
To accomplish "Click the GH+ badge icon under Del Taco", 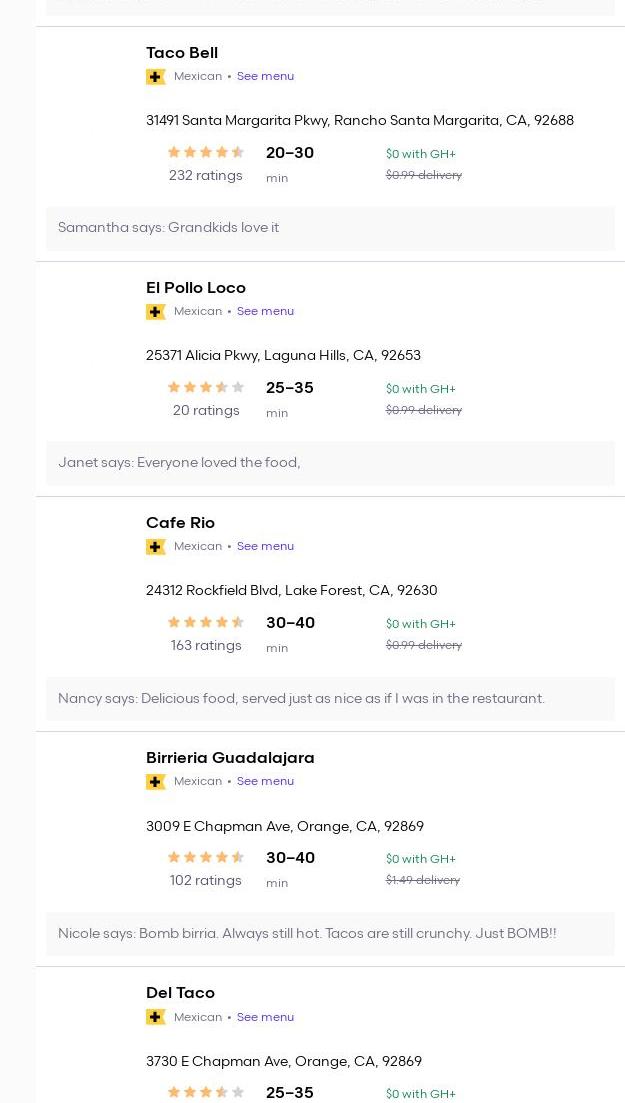I will click(155, 1017).
